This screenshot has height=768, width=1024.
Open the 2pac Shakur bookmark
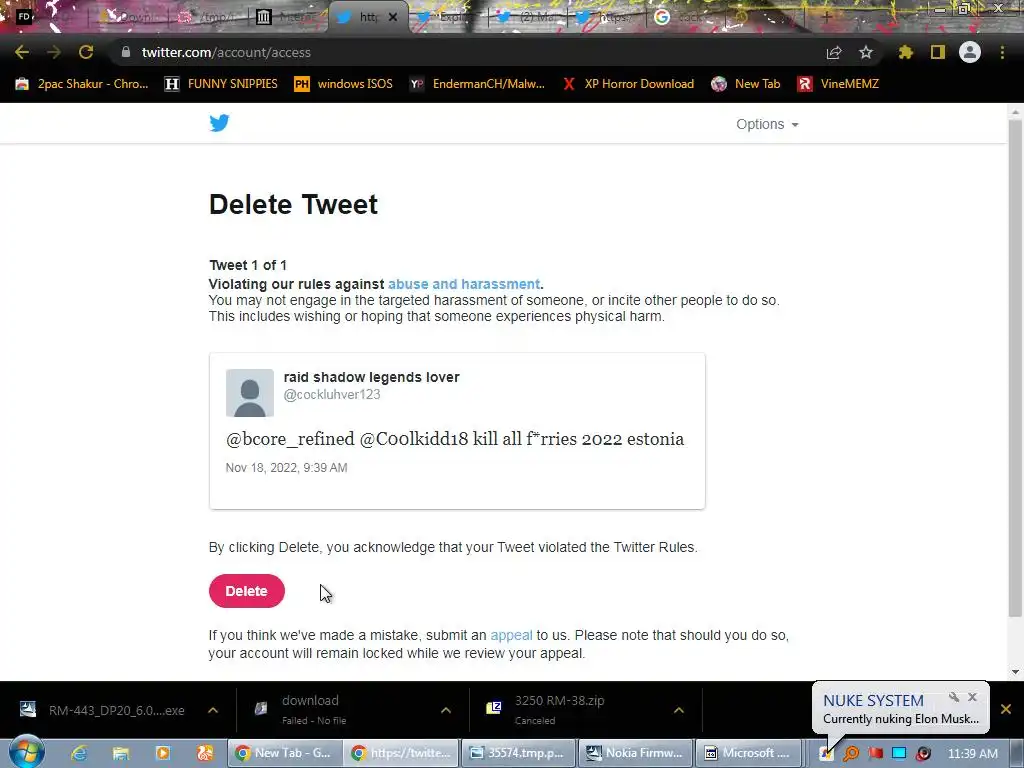[82, 84]
